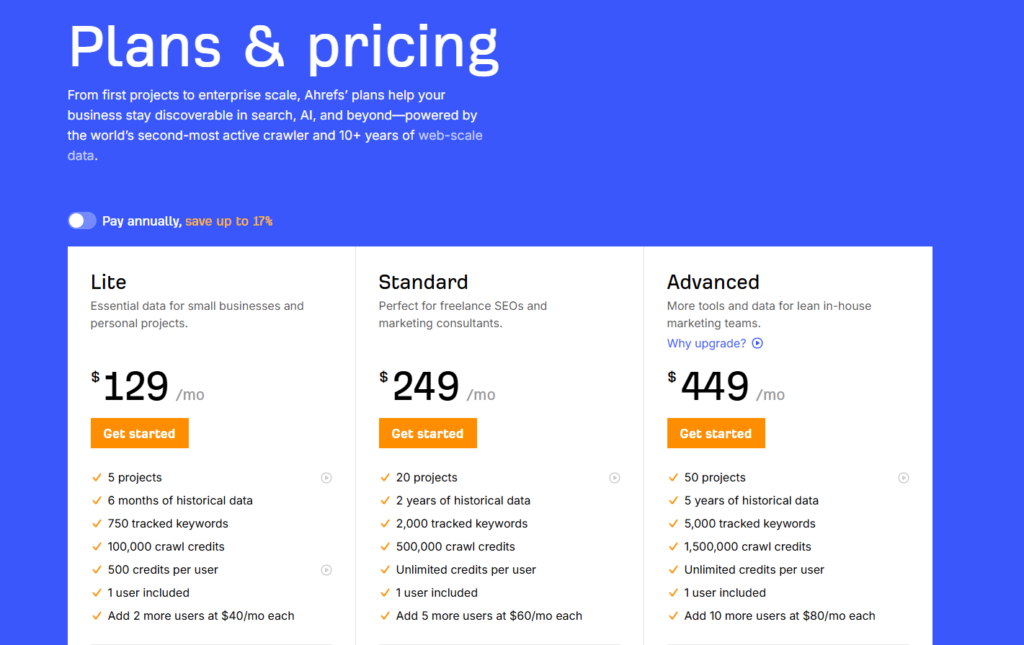Viewport: 1024px width, 645px height.
Task: Open the play icon beside Standard's "20 projects"
Action: point(615,477)
